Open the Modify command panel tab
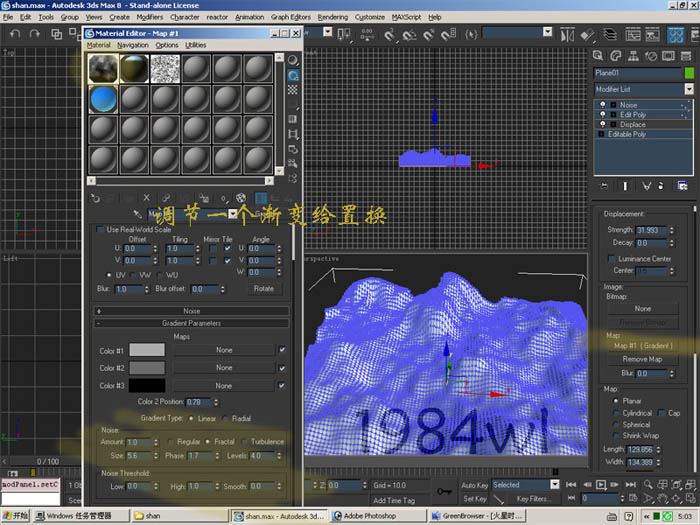Viewport: 700px width, 525px height. 616,56
